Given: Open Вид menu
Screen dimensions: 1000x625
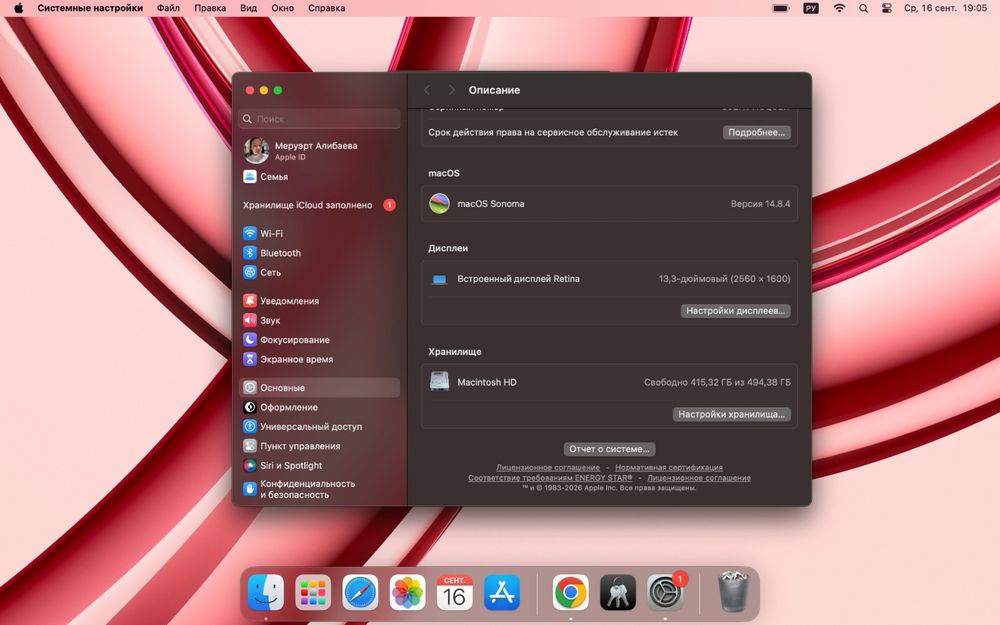Looking at the screenshot, I should (x=249, y=8).
